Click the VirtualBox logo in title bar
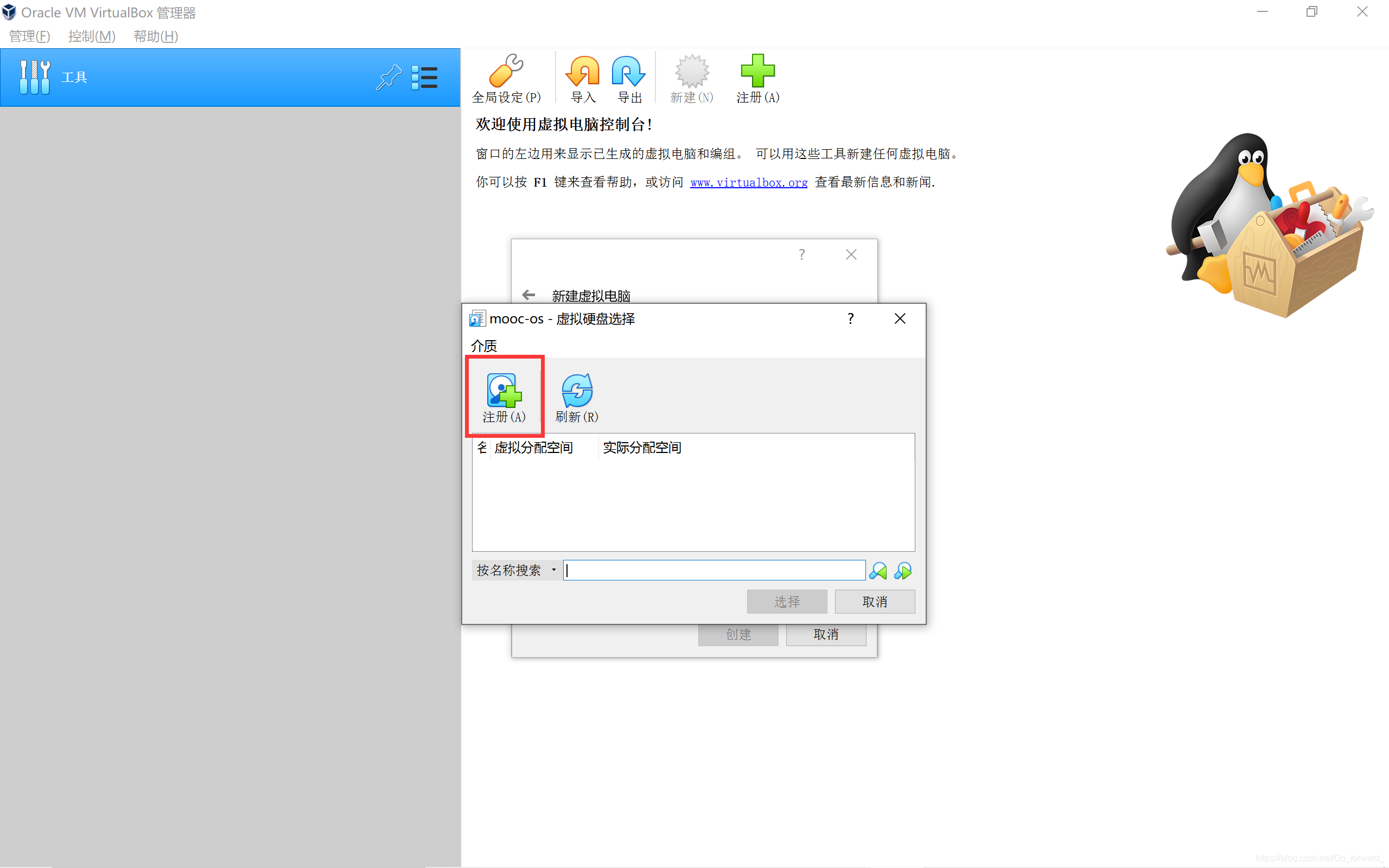 tap(9, 12)
